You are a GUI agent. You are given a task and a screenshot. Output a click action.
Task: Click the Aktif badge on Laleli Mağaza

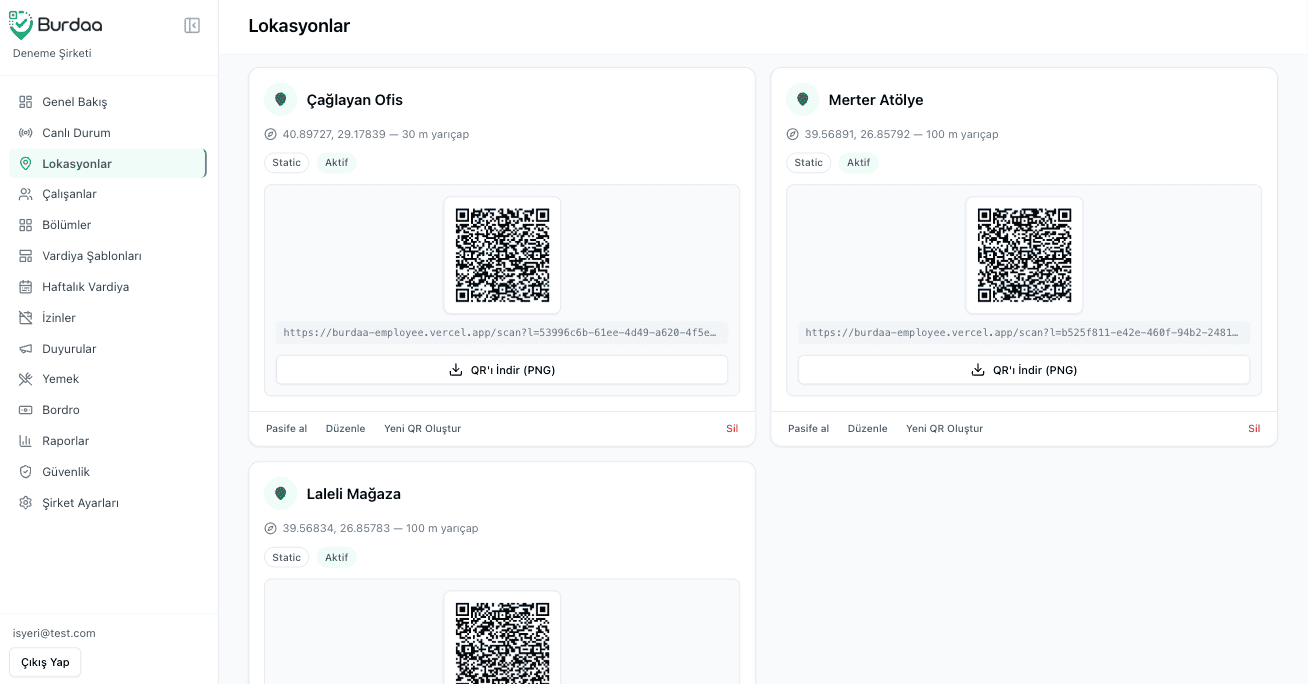pyautogui.click(x=337, y=557)
